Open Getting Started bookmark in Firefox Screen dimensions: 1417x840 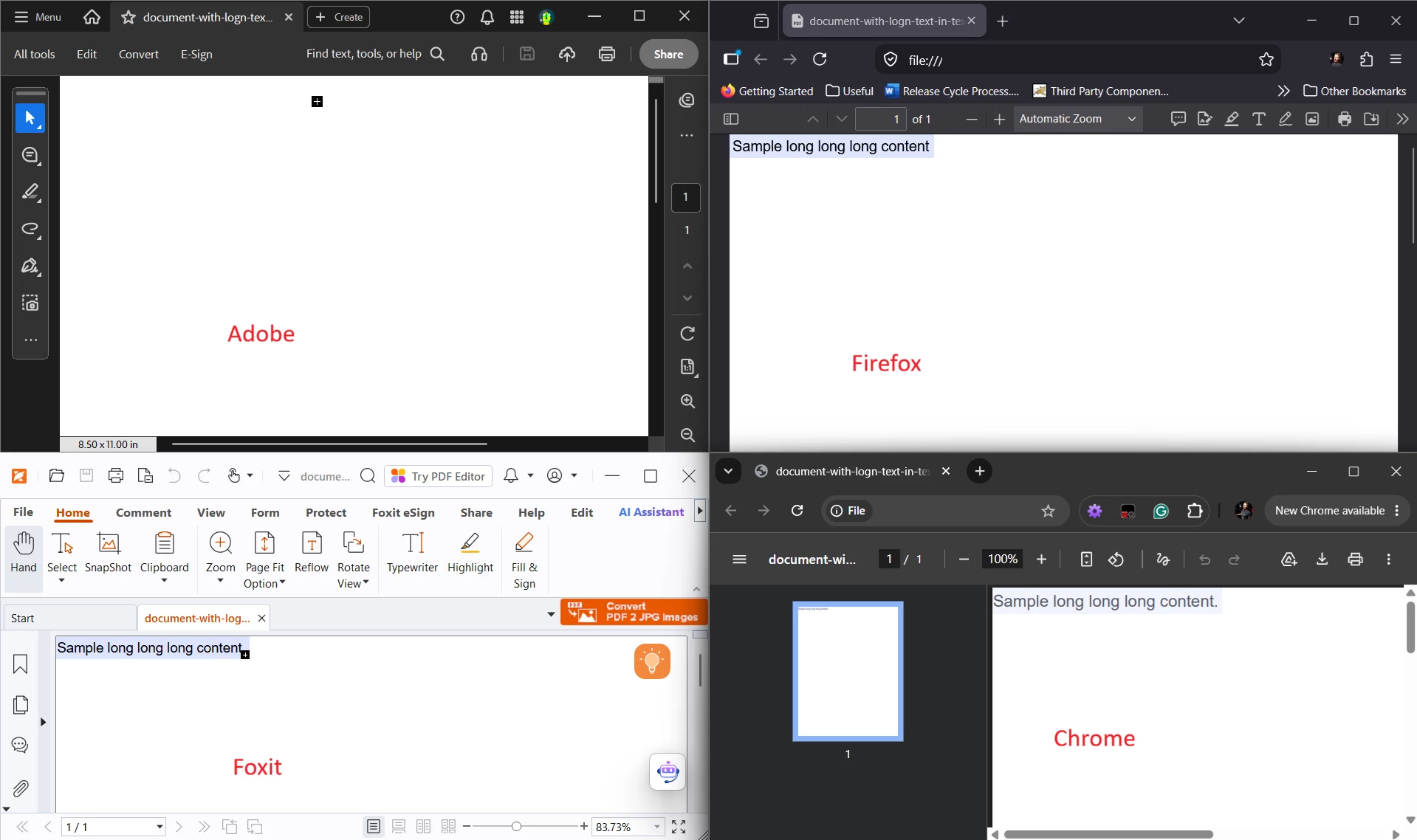[767, 91]
